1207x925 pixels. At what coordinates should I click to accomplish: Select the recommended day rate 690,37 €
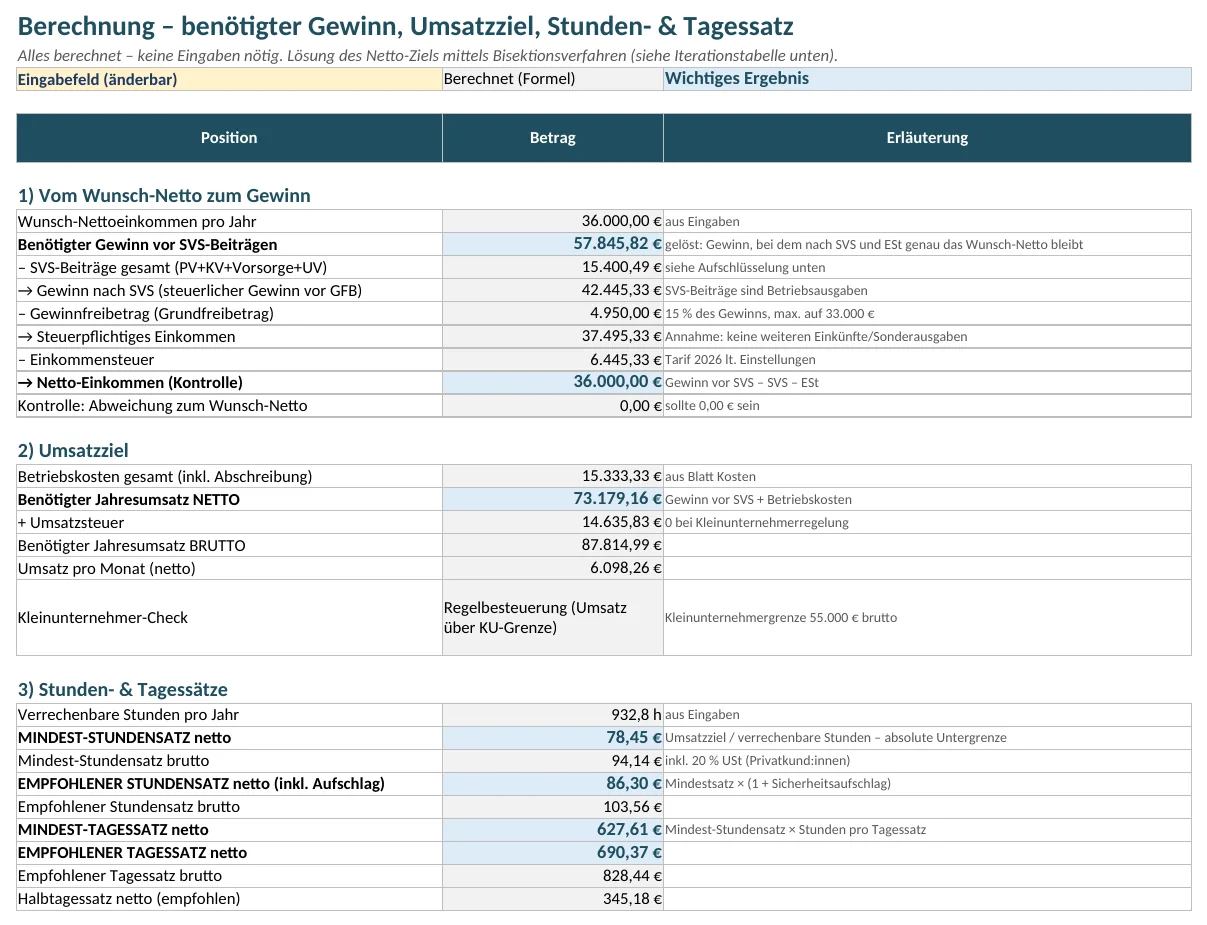[x=553, y=852]
